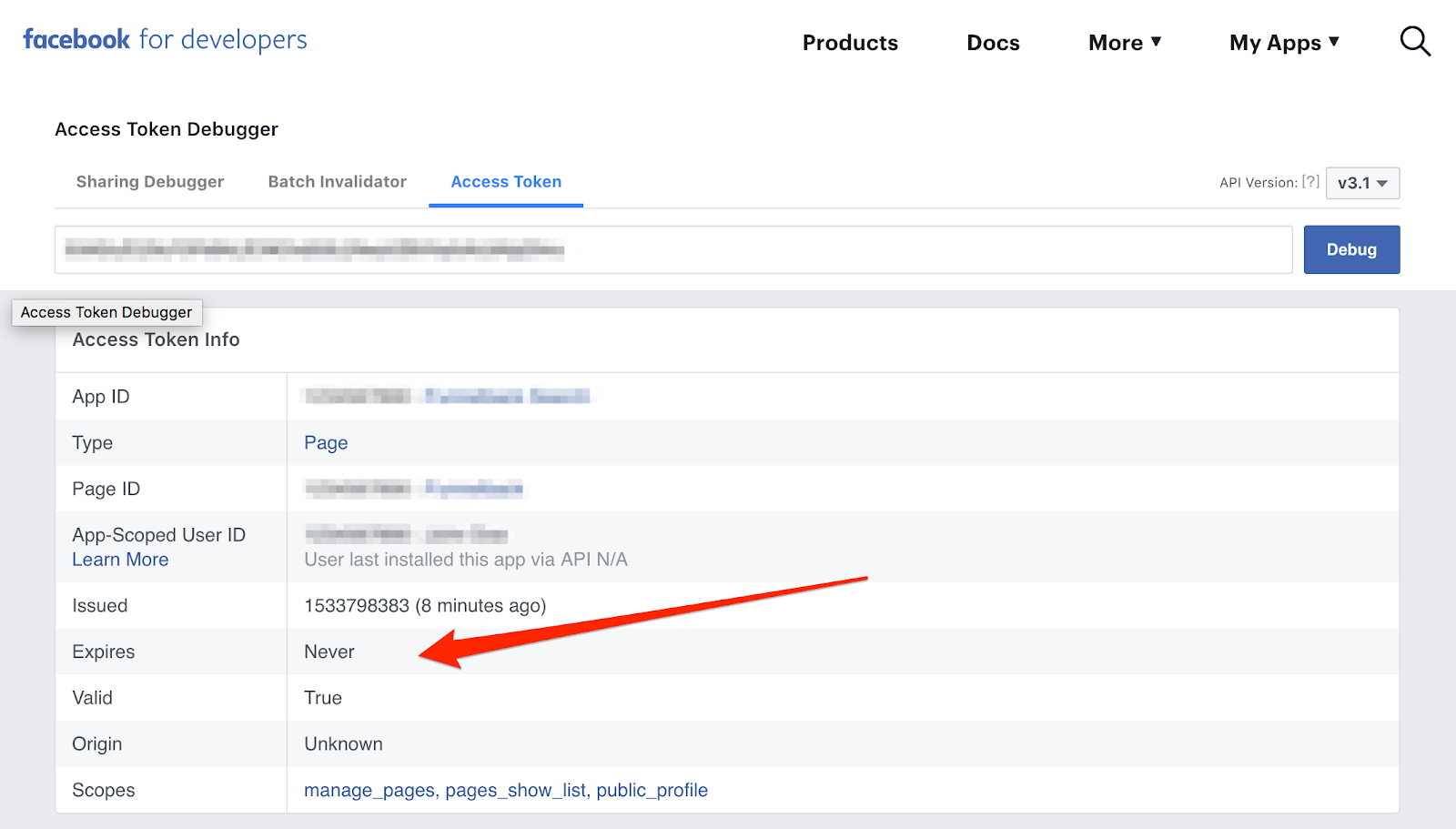Select the Access Token tab
The height and width of the screenshot is (829, 1456).
(506, 182)
